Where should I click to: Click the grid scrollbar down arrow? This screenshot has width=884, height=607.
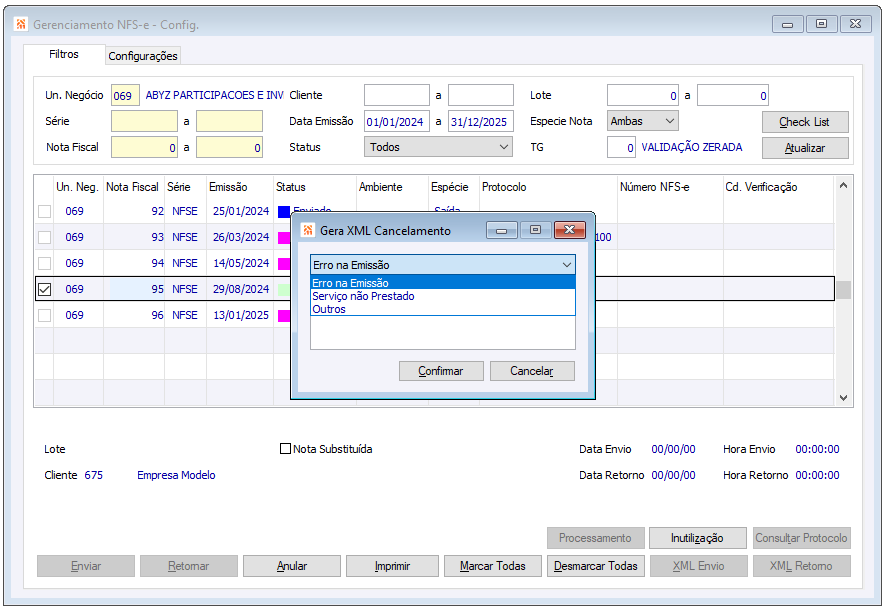point(843,397)
